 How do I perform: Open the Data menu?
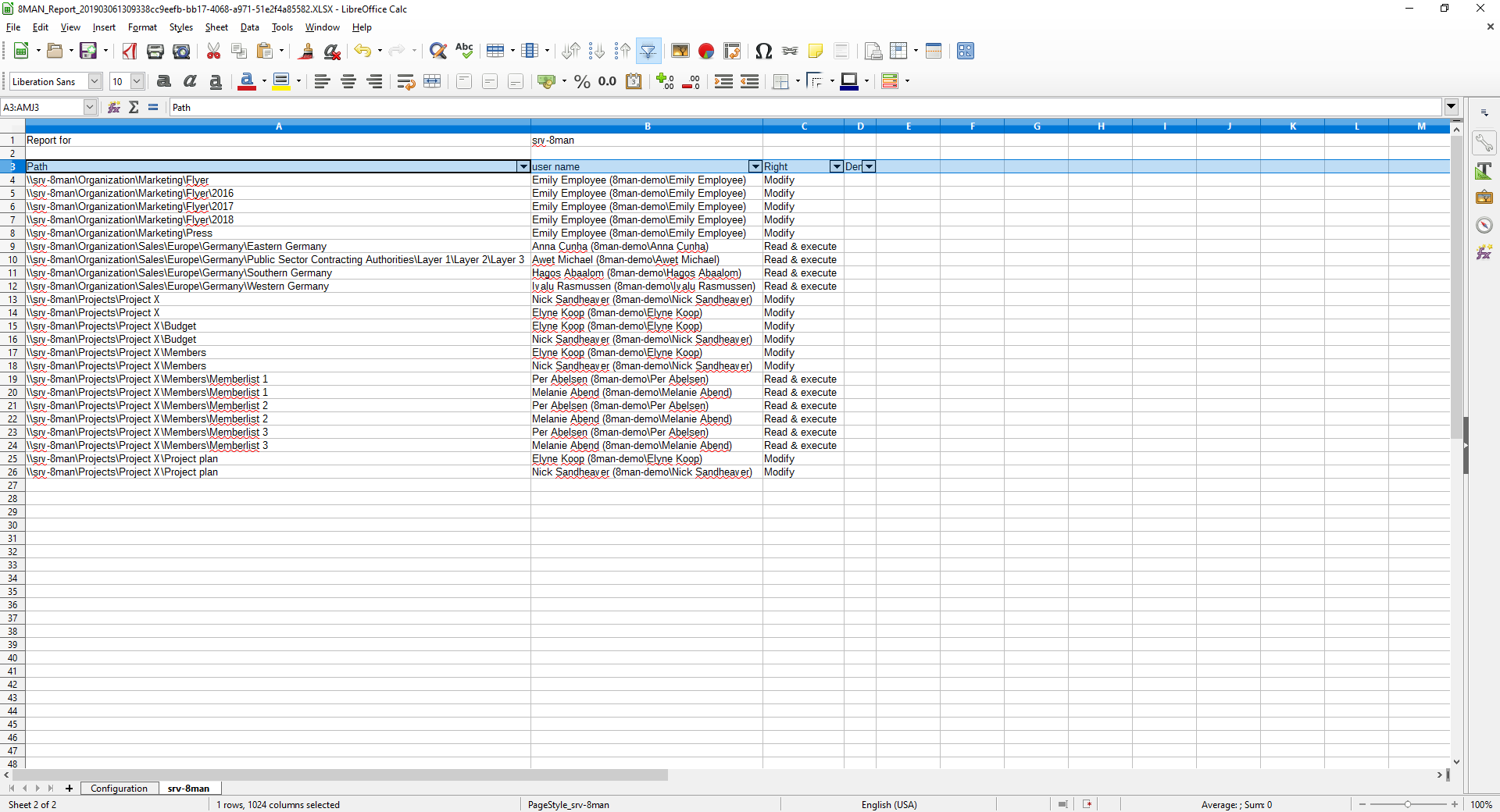pyautogui.click(x=249, y=27)
